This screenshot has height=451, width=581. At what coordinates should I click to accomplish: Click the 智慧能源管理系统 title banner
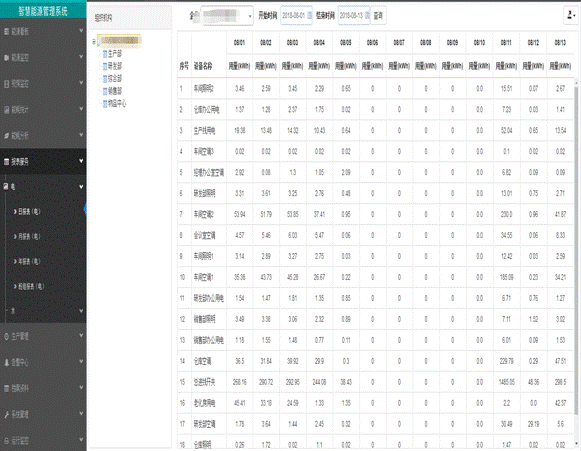click(43, 11)
